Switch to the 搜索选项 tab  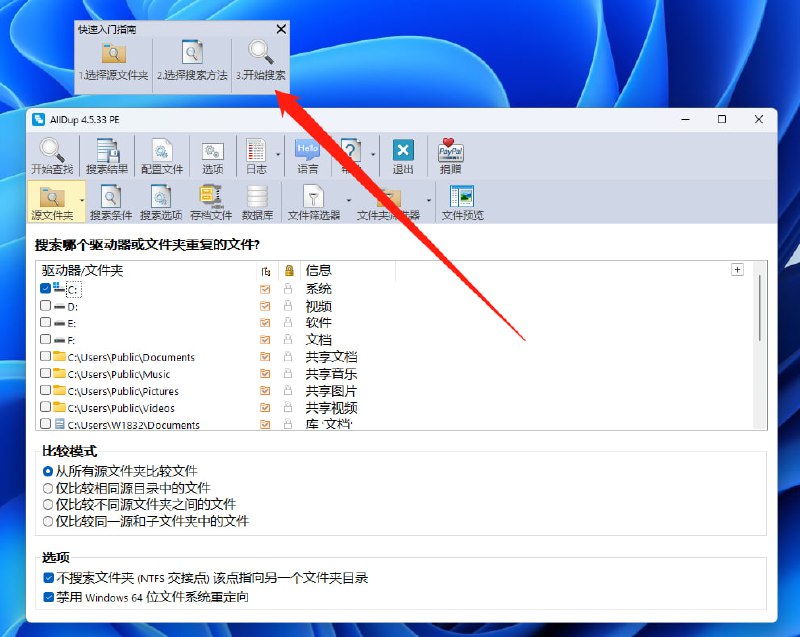(160, 200)
